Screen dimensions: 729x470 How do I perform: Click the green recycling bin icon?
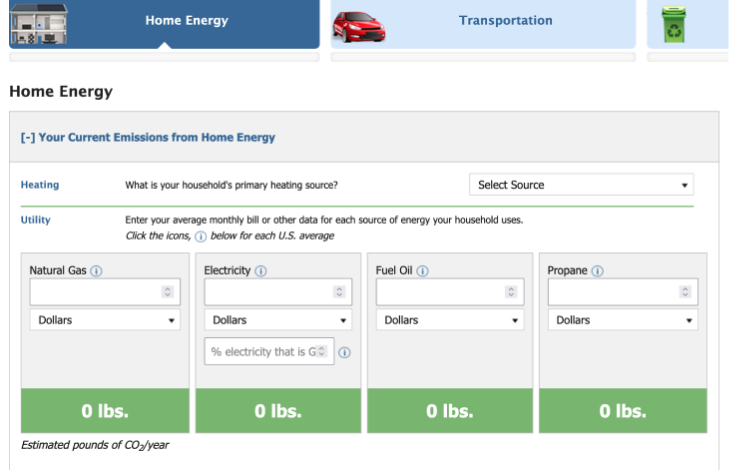click(674, 24)
